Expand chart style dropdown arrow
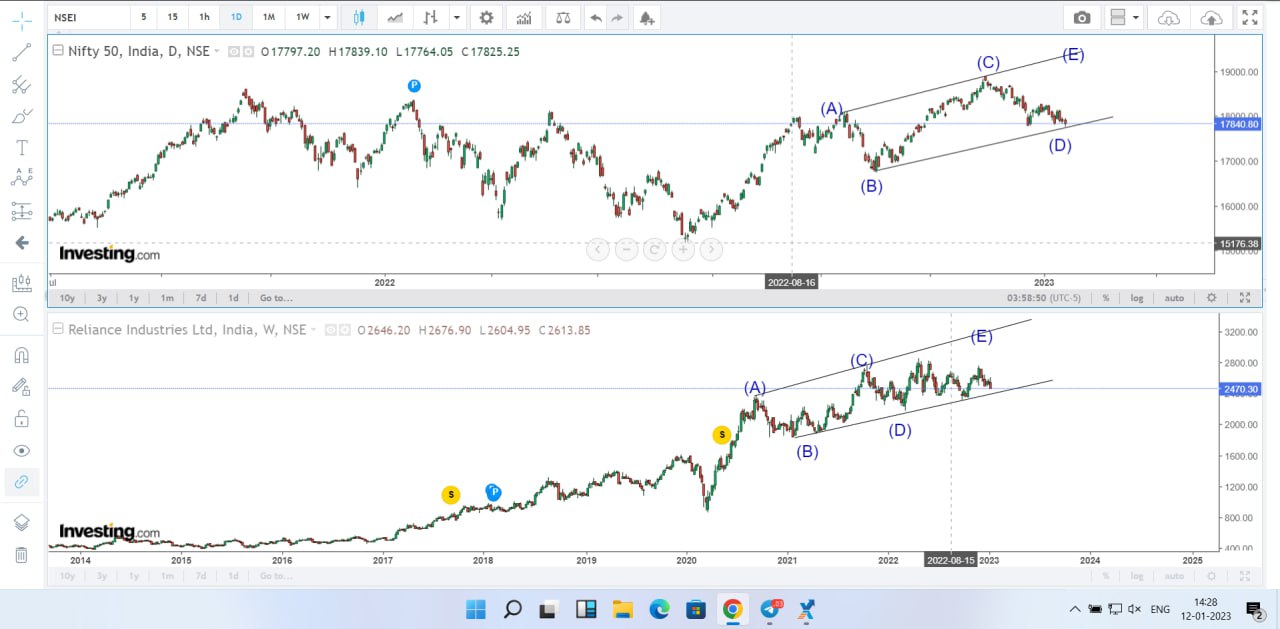 coord(457,17)
